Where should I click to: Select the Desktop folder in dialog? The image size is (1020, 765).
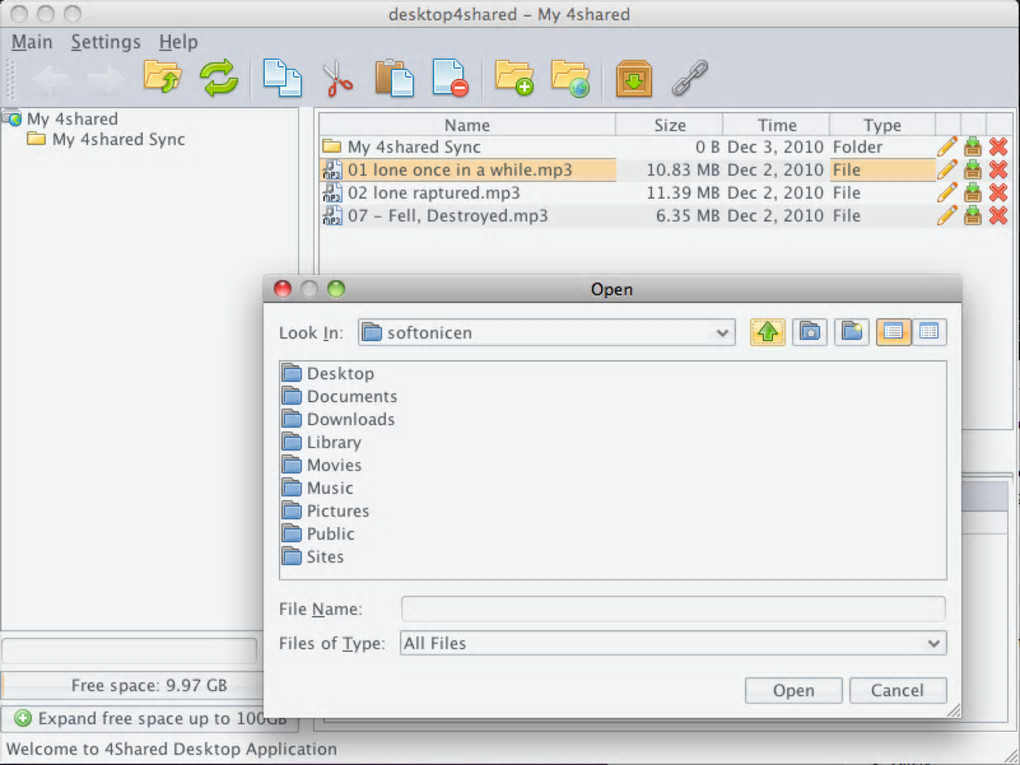click(x=329, y=373)
